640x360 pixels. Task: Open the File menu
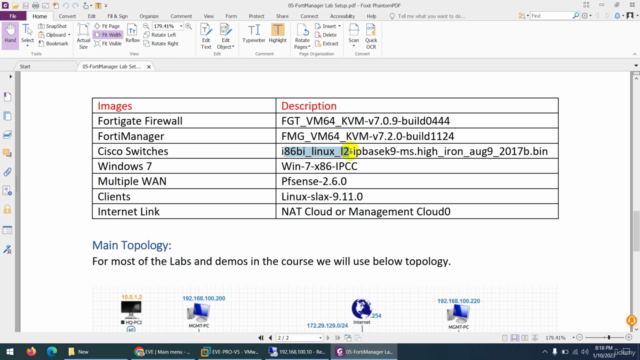pos(13,16)
